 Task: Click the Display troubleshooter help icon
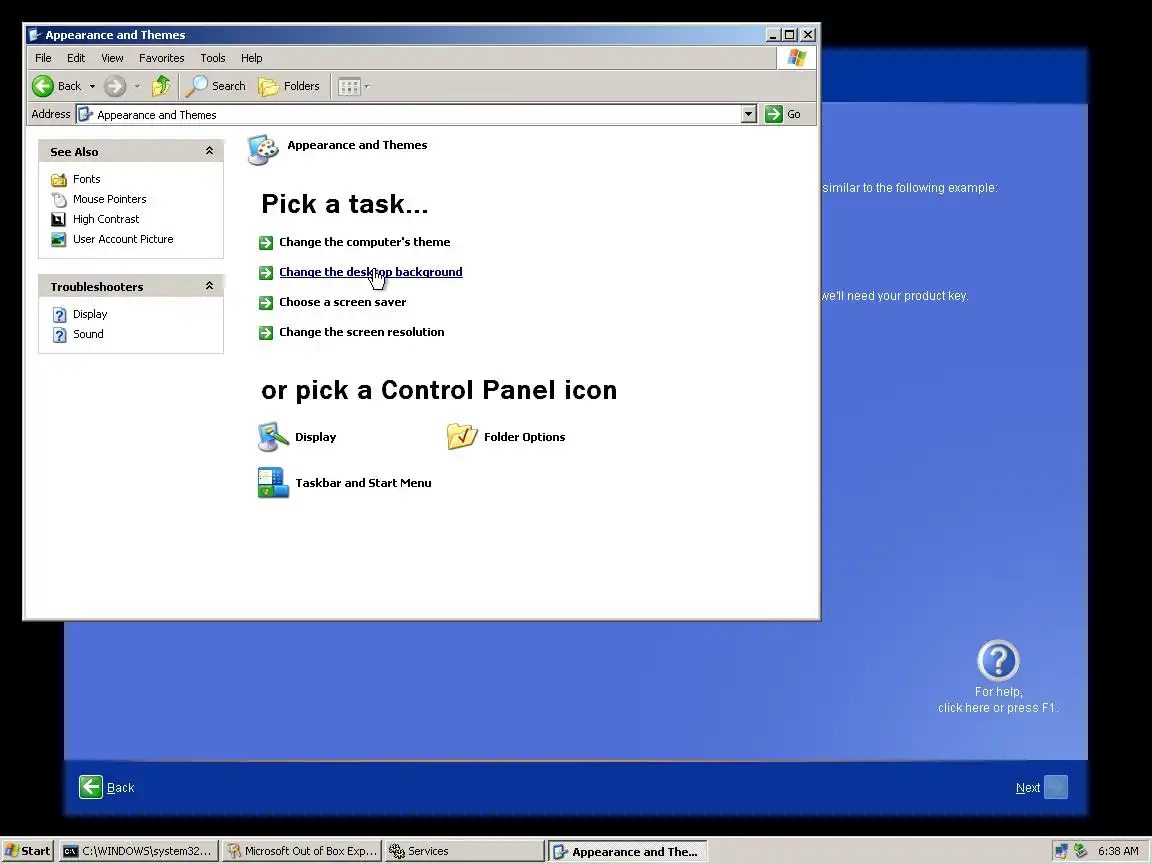pos(60,314)
